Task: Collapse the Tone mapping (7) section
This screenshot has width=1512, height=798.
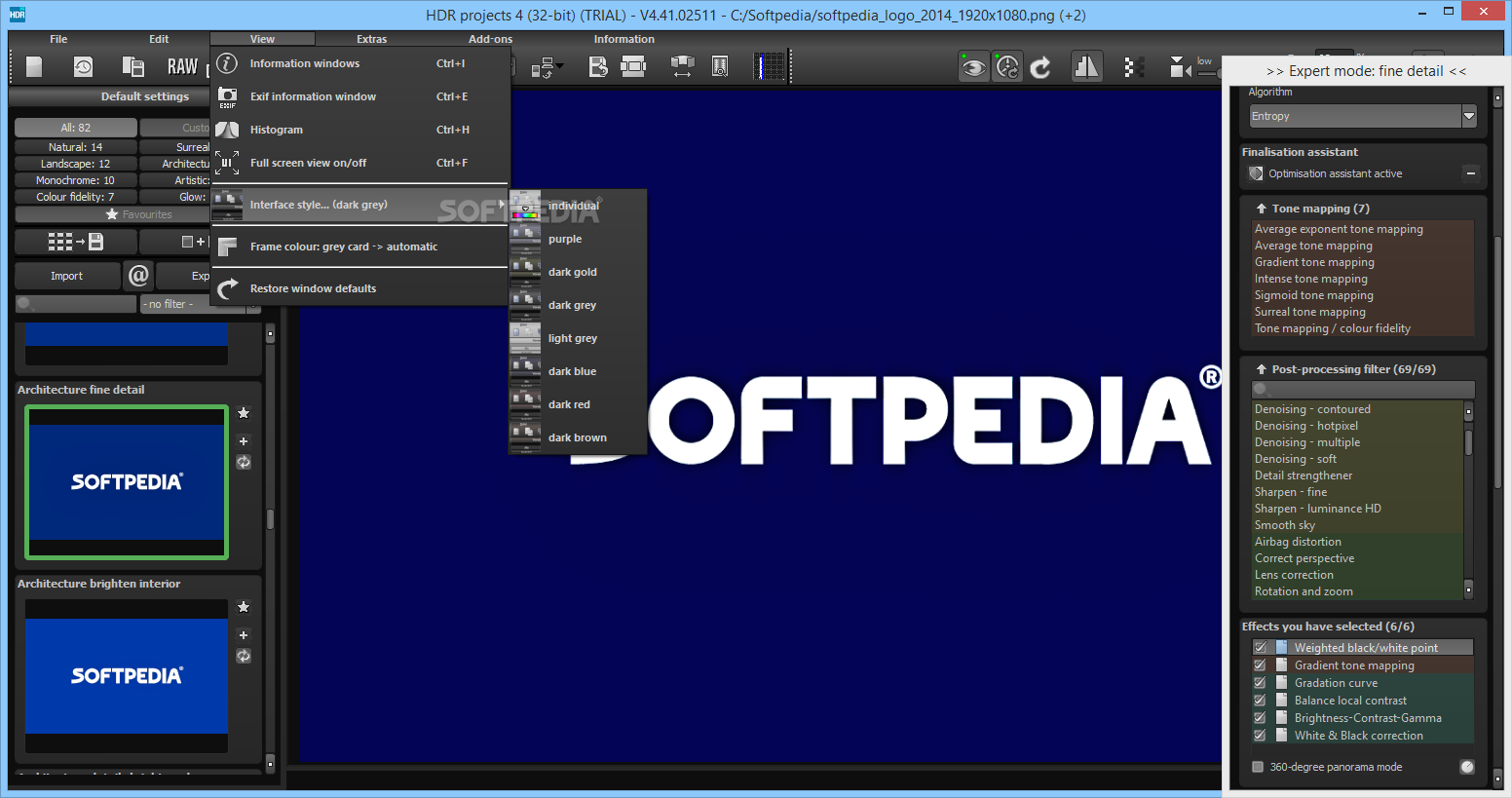Action: tap(1262, 209)
